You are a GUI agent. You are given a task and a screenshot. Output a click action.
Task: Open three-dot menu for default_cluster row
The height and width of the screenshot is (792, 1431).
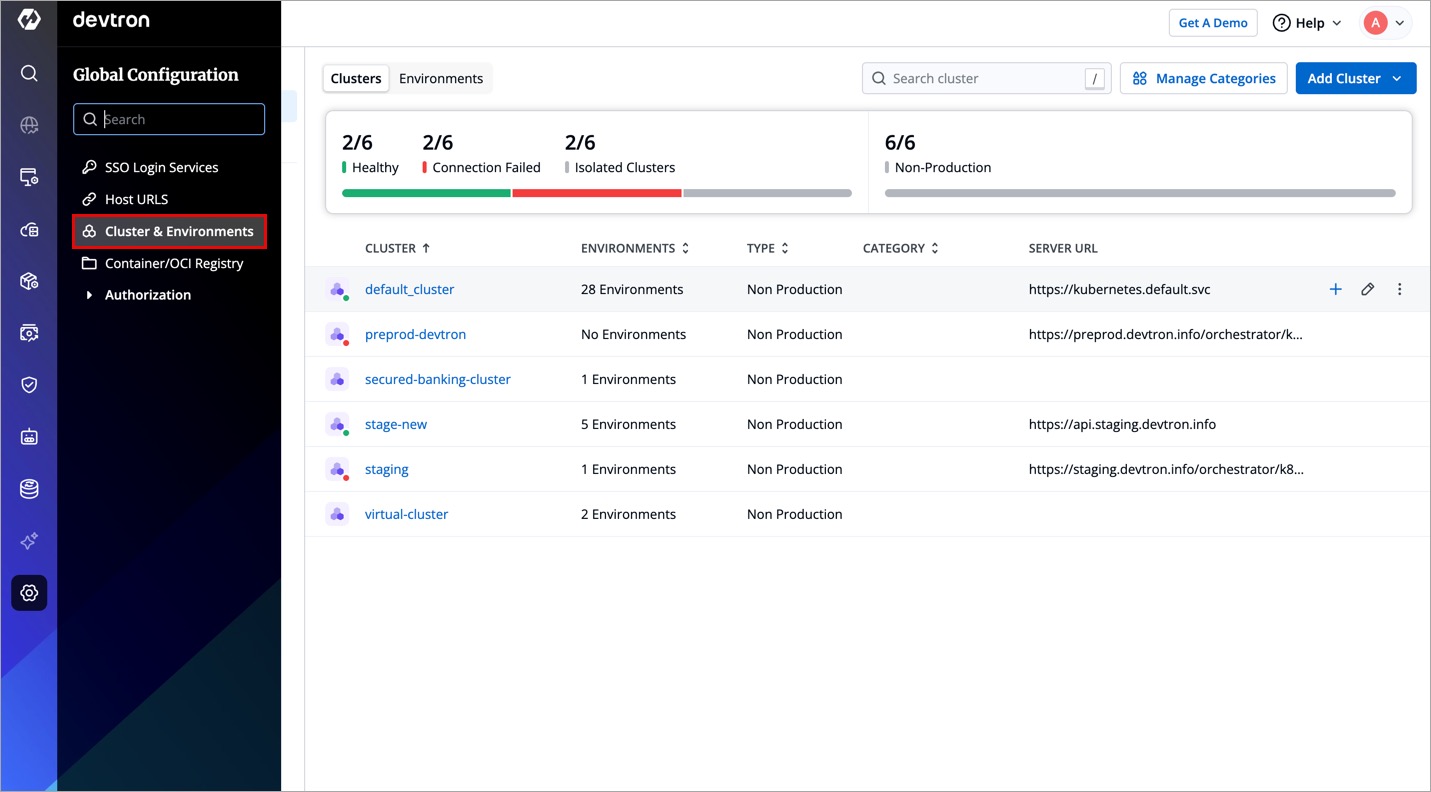(x=1399, y=289)
